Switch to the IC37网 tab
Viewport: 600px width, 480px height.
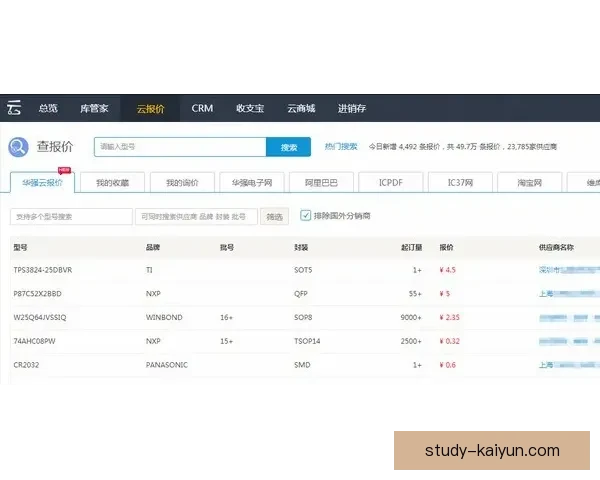[x=460, y=183]
